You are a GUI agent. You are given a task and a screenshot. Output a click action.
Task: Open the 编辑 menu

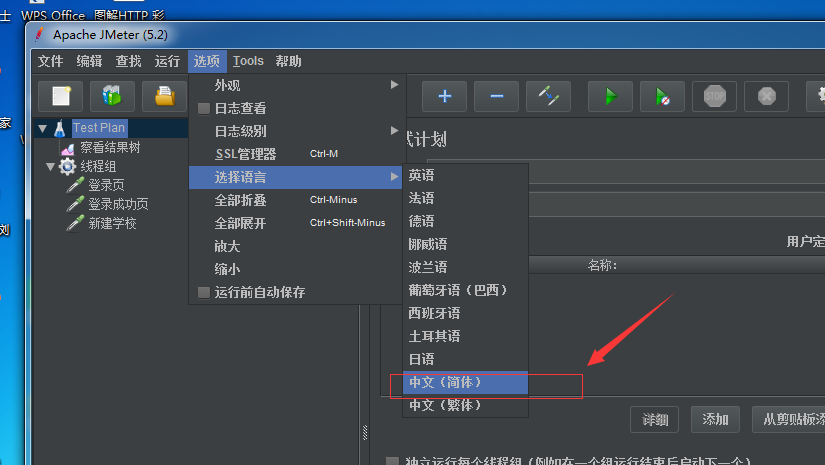[x=89, y=61]
